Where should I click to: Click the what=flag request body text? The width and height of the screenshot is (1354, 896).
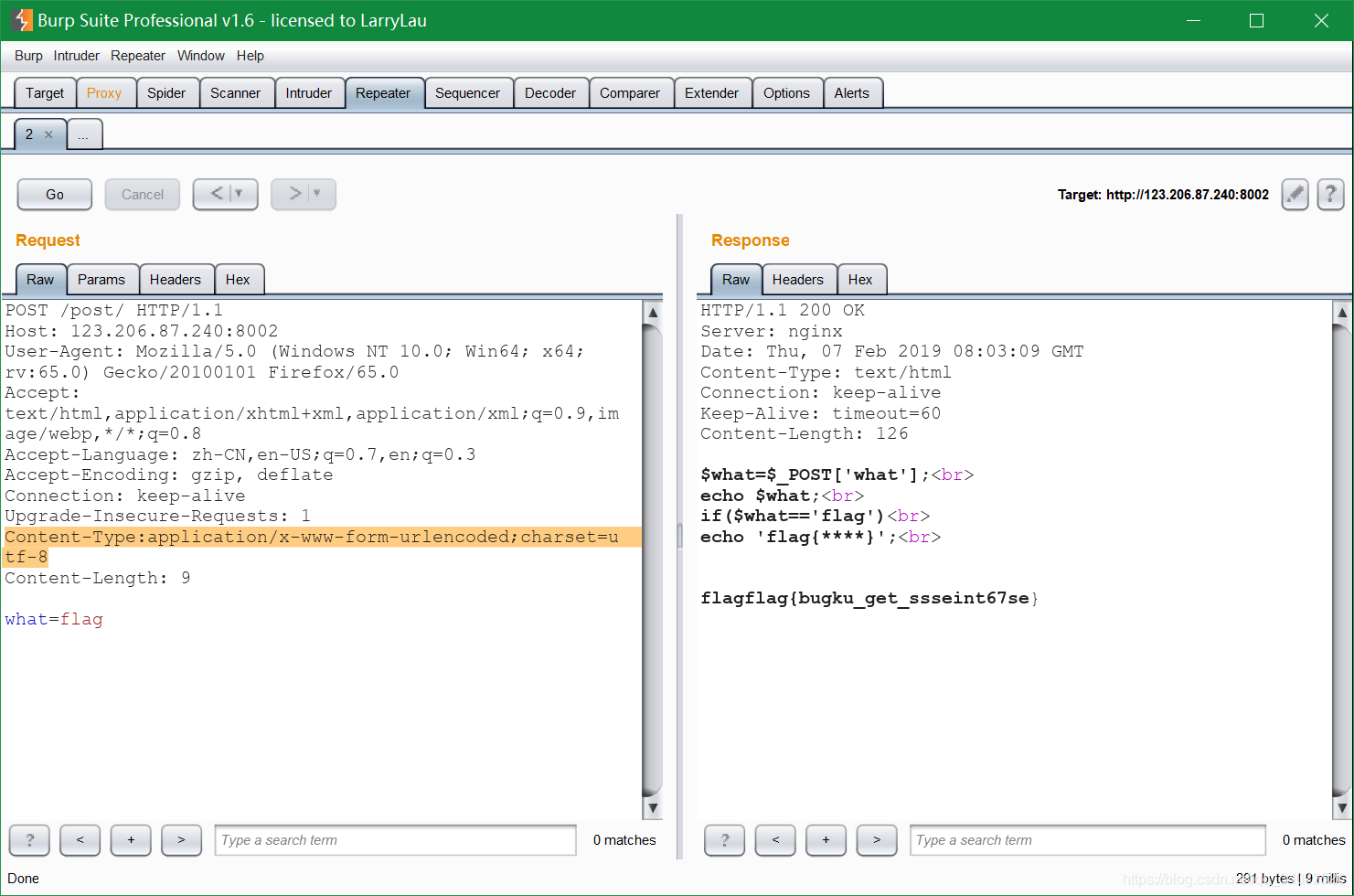coord(54,619)
